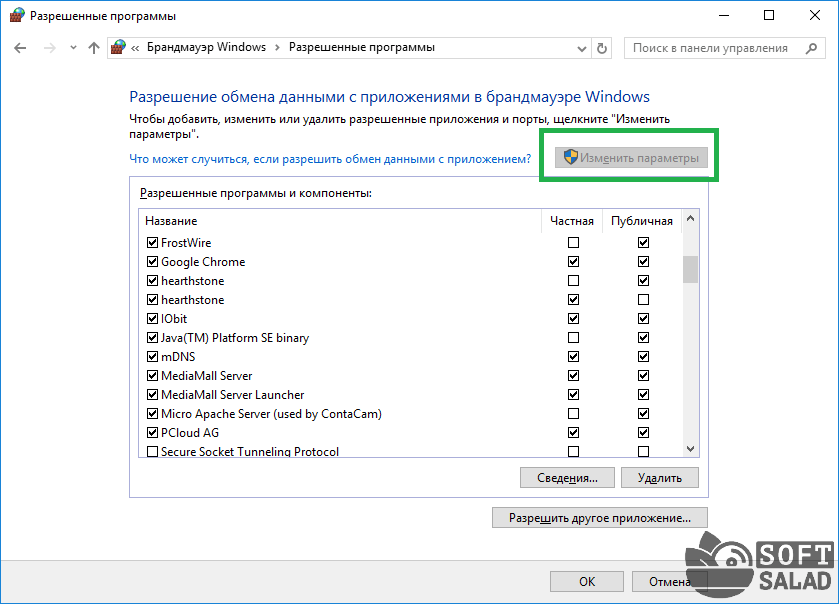Viewport: 839px width, 604px height.
Task: Refresh the page with the reload icon
Action: pos(602,49)
